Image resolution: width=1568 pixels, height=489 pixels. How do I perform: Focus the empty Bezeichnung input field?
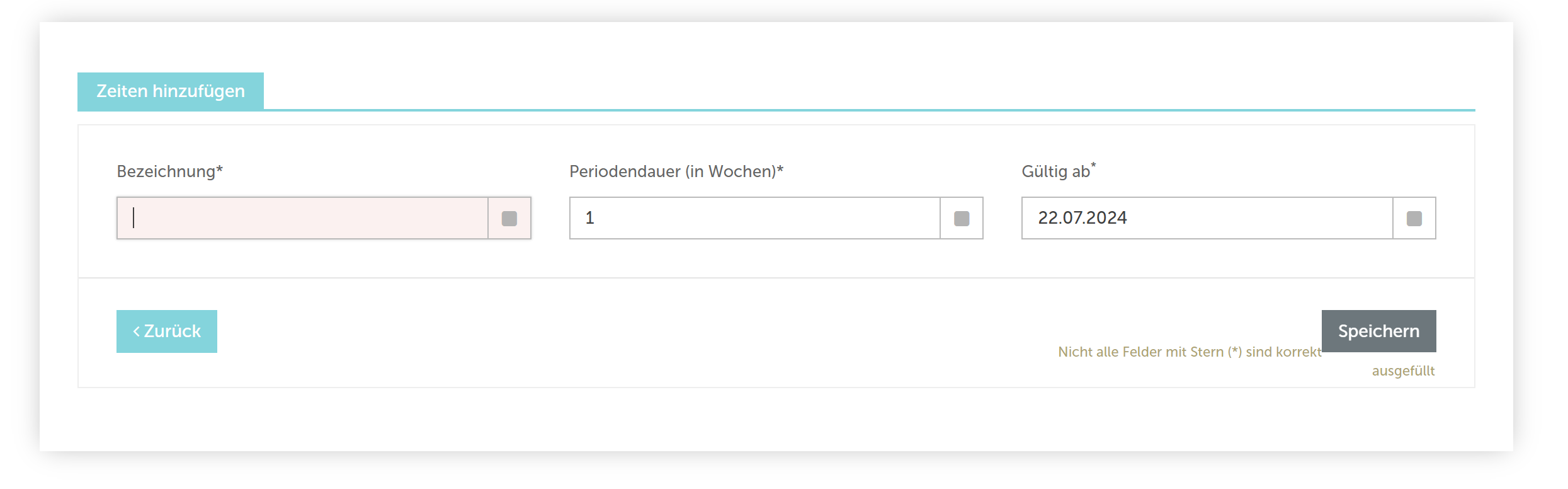click(x=302, y=218)
